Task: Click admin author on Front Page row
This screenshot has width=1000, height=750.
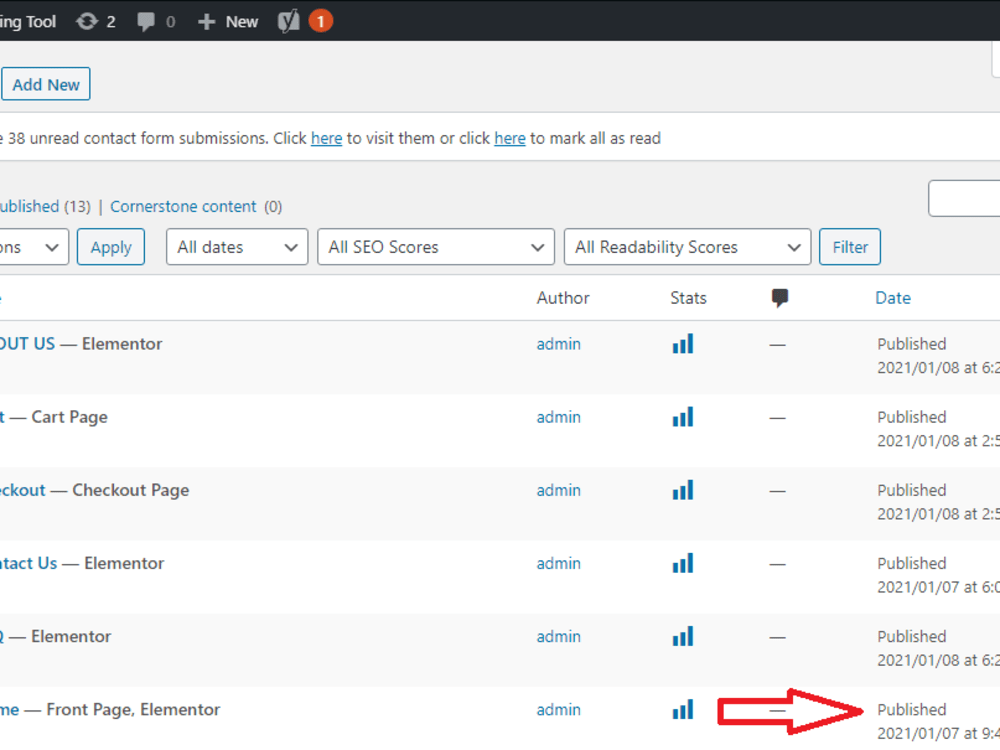Action: [559, 710]
